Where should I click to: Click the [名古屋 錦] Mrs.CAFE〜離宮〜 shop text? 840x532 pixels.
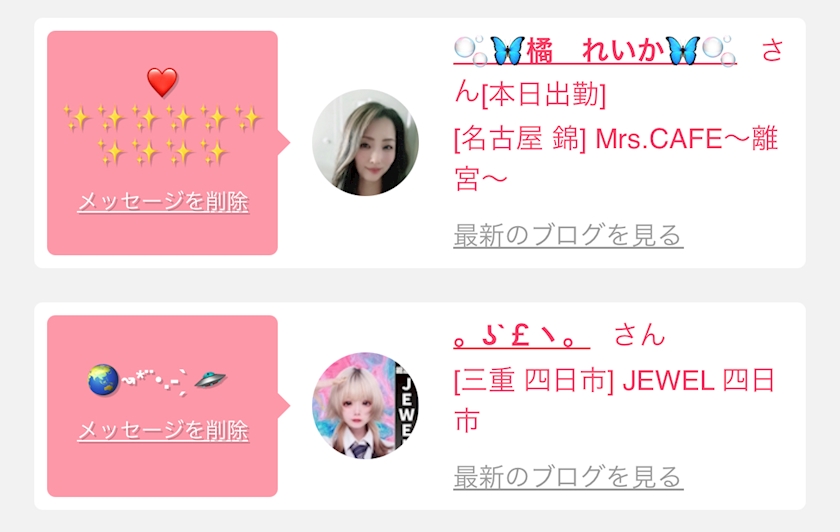[616, 159]
